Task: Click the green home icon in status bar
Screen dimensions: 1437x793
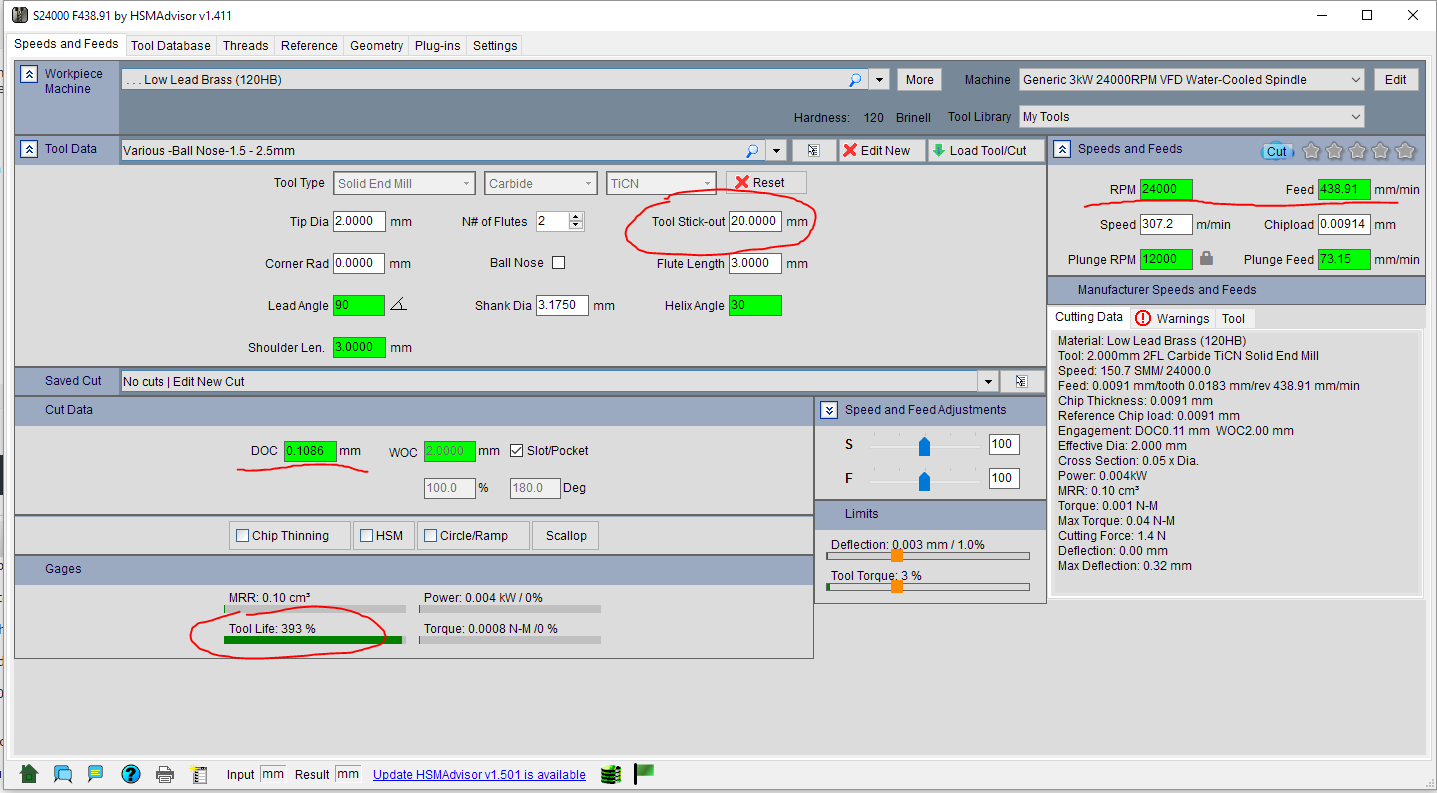Action: (x=29, y=774)
